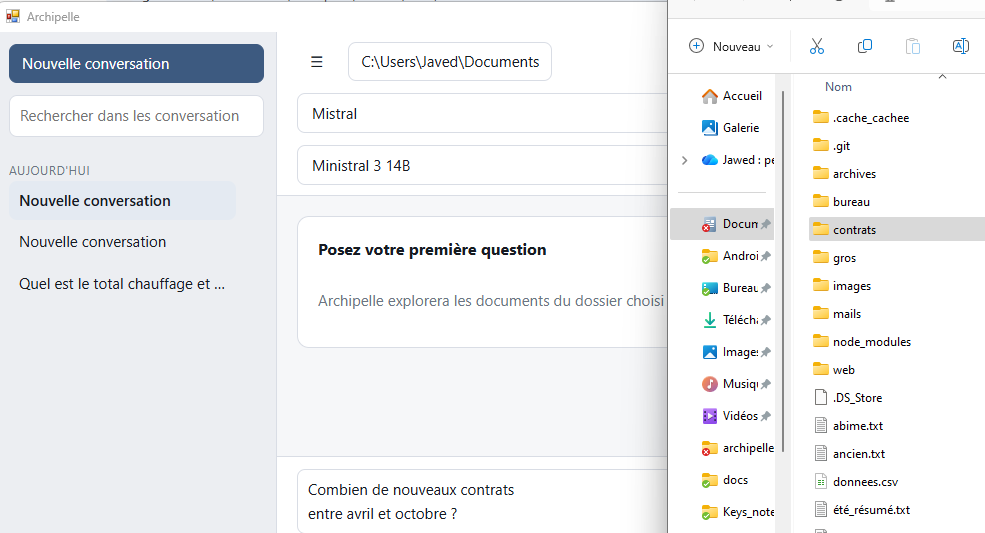Viewport: 985px width, 533px height.
Task: Click the contrats folder icon
Action: coord(820,229)
